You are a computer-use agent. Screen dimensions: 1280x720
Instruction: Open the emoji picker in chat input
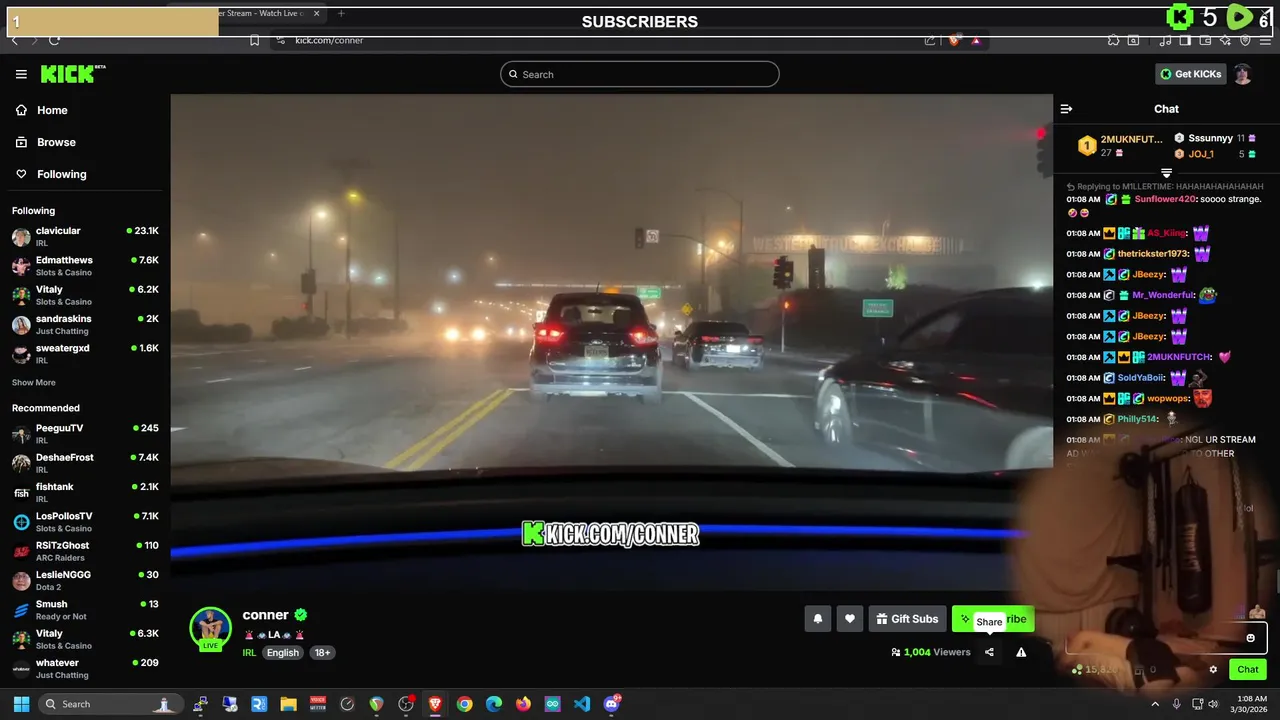(x=1250, y=638)
